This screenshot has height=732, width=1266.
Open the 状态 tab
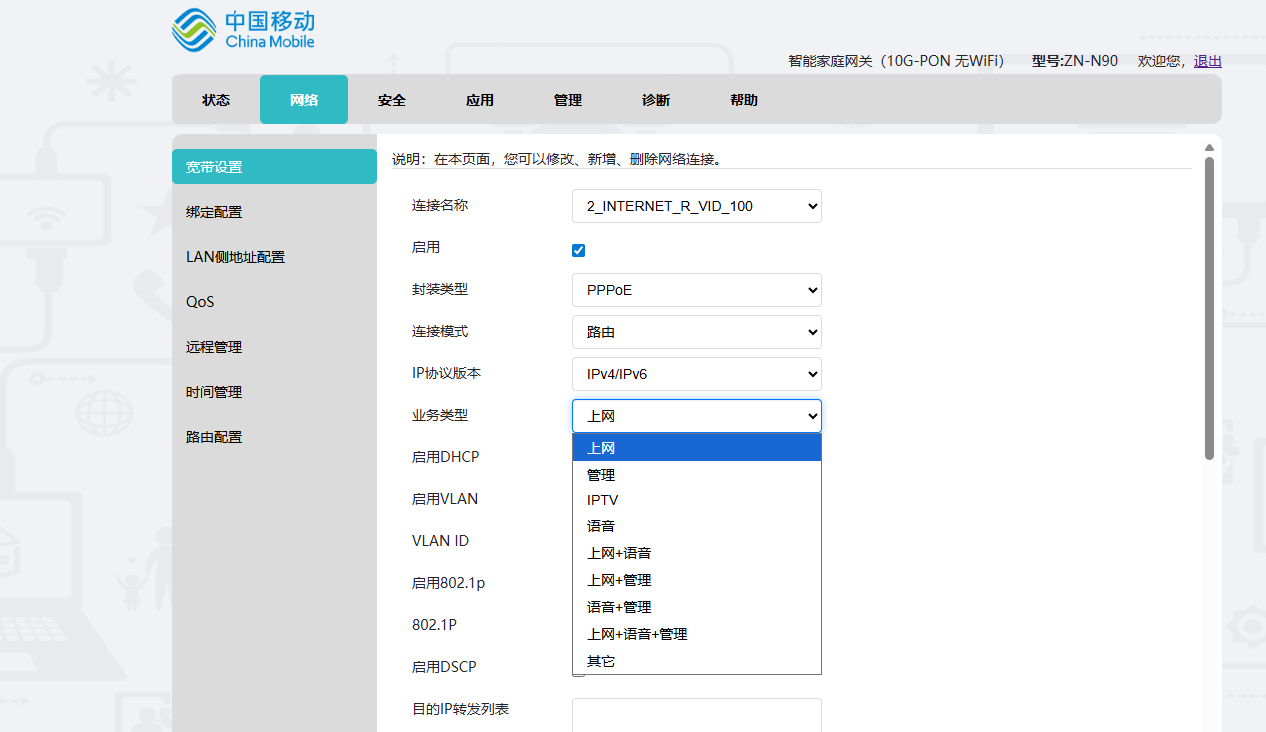click(x=216, y=100)
